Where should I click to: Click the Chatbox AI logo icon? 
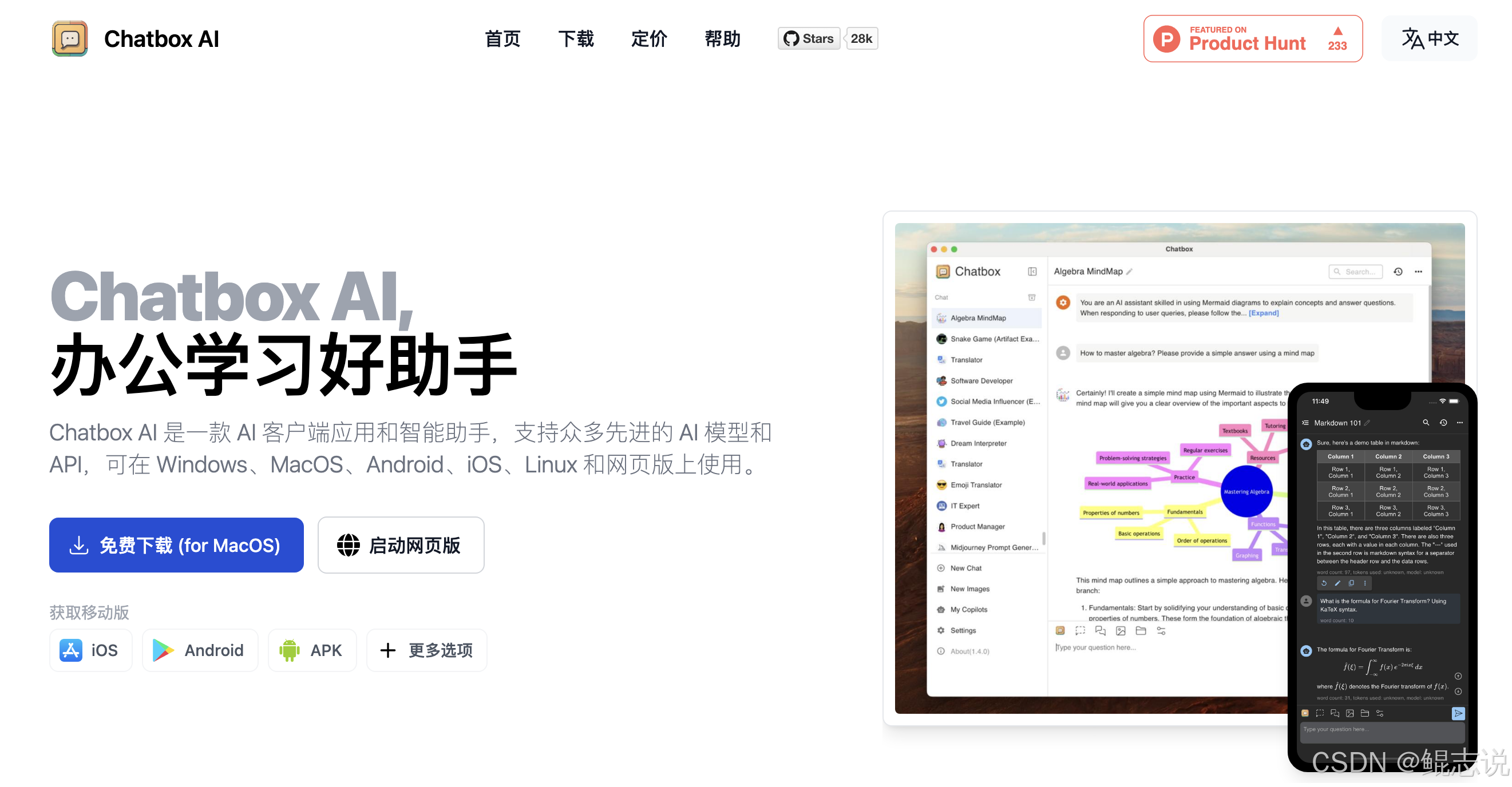point(70,39)
